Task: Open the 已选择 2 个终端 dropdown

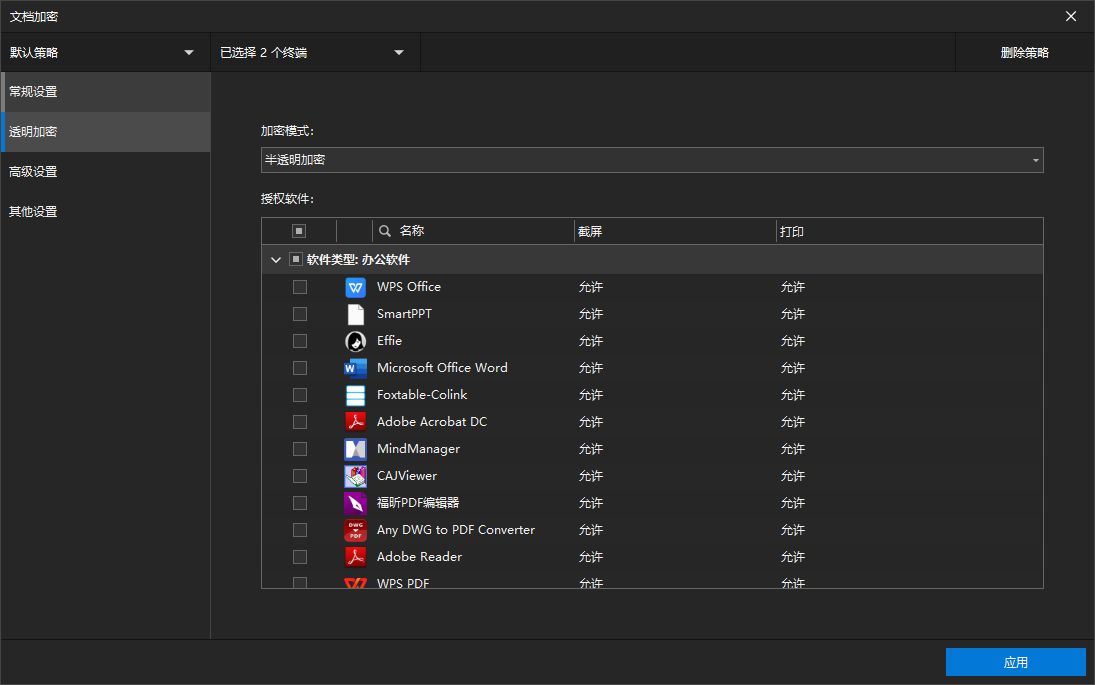Action: tap(315, 52)
